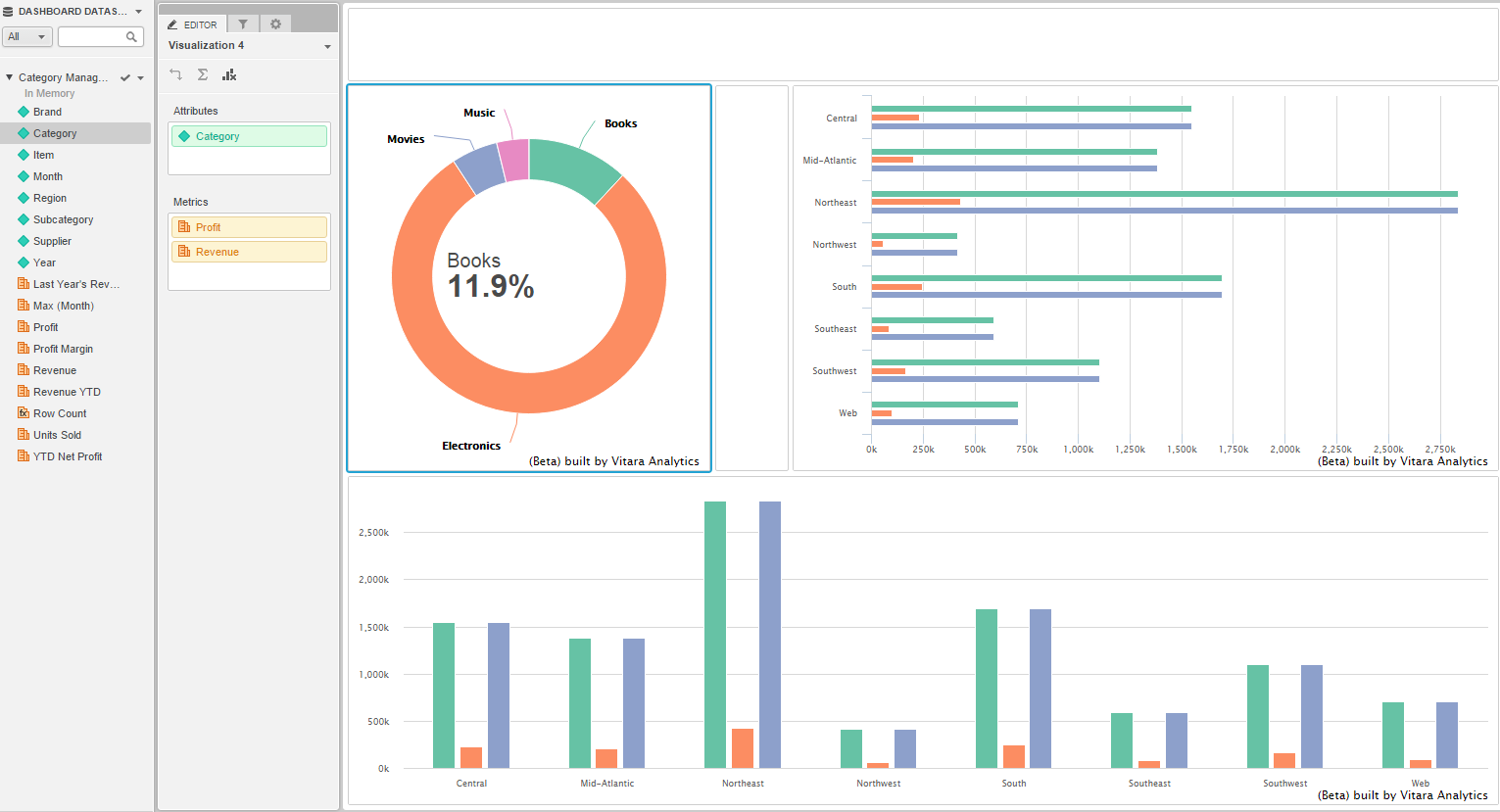Click the swap axes icon in editor
The width and height of the screenshot is (1500, 812).
[x=176, y=74]
